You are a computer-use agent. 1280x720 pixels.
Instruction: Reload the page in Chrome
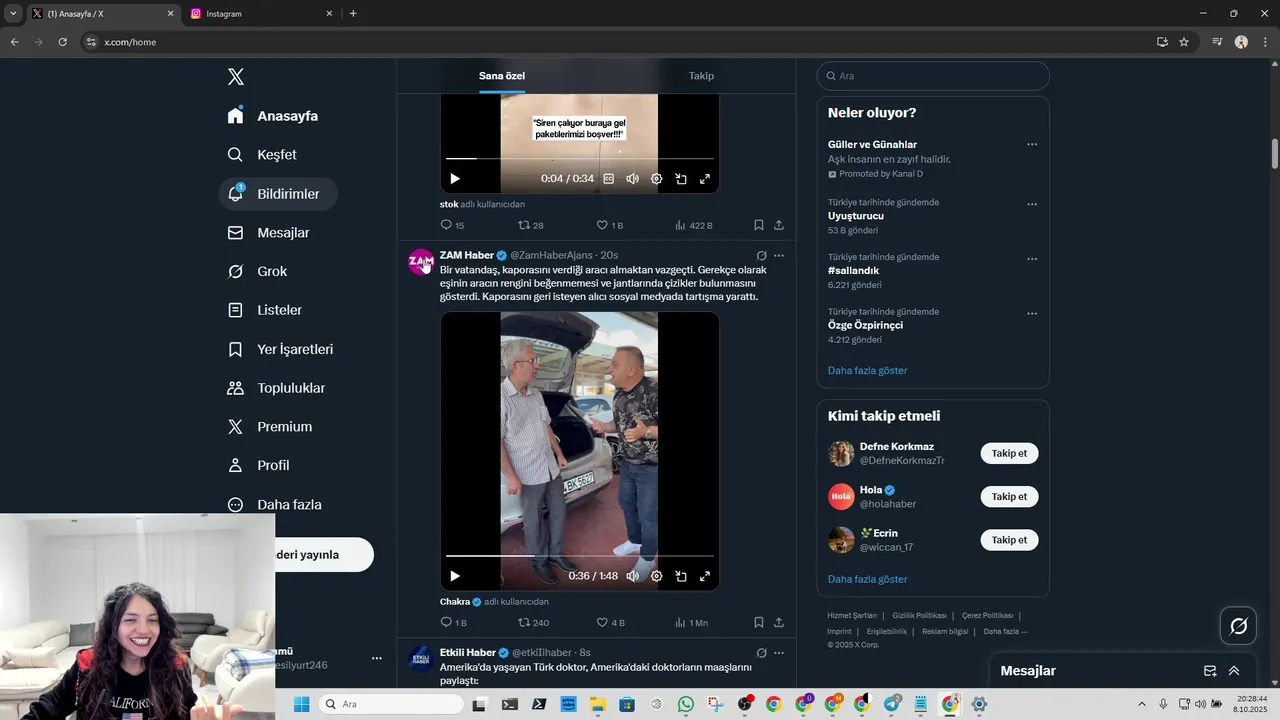[x=62, y=42]
